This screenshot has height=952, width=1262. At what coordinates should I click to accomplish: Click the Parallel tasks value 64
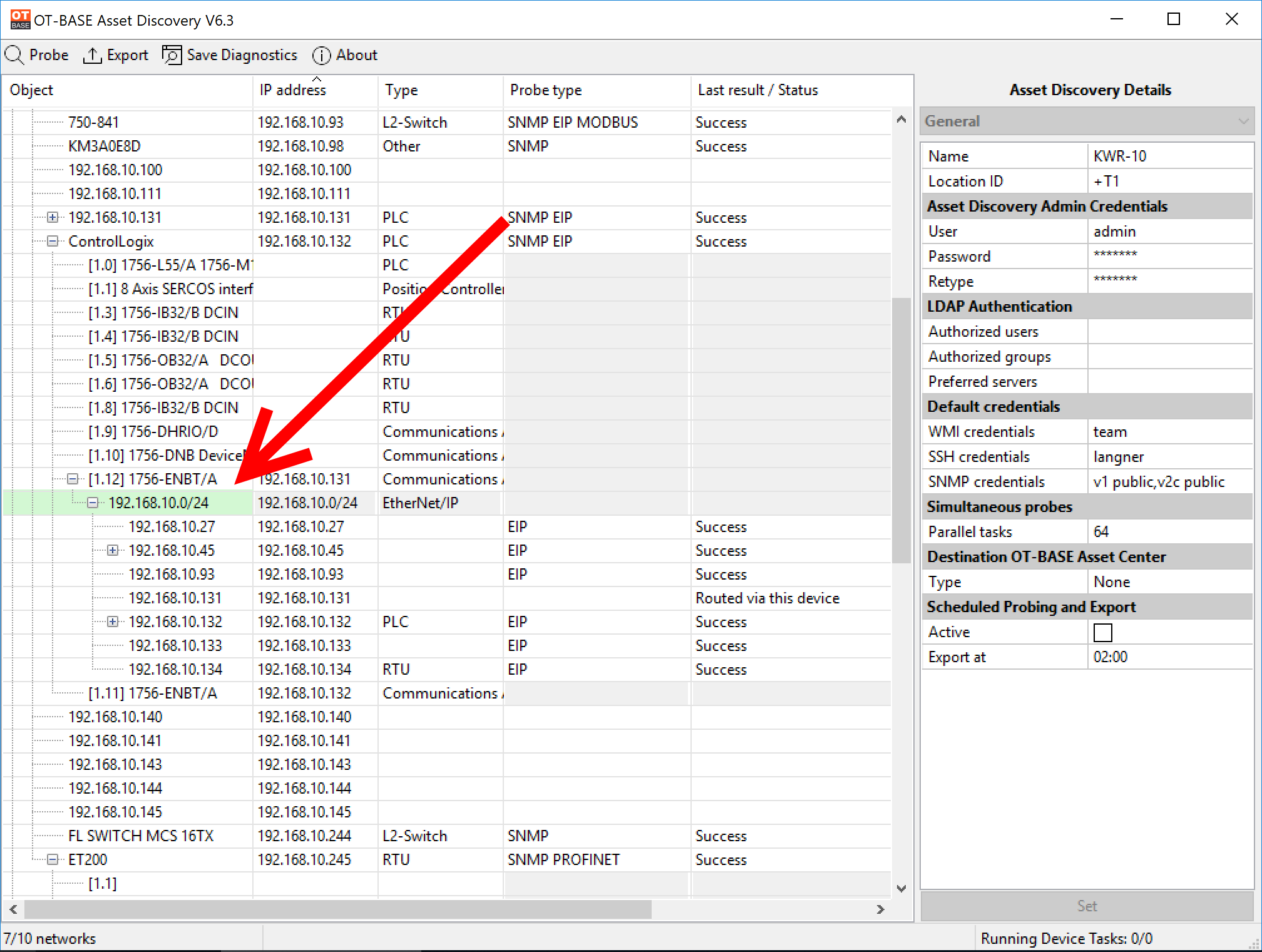(x=1170, y=531)
